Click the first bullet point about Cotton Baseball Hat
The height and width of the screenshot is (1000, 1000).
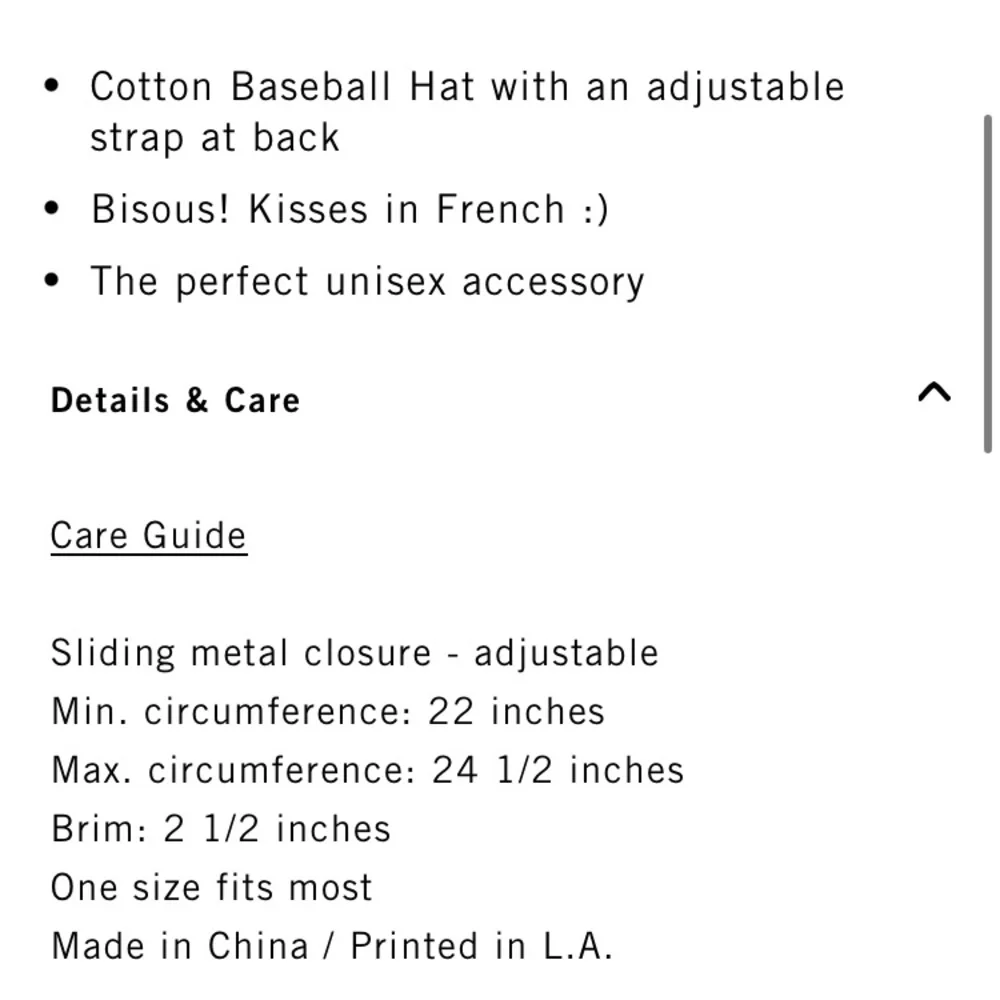466,86
